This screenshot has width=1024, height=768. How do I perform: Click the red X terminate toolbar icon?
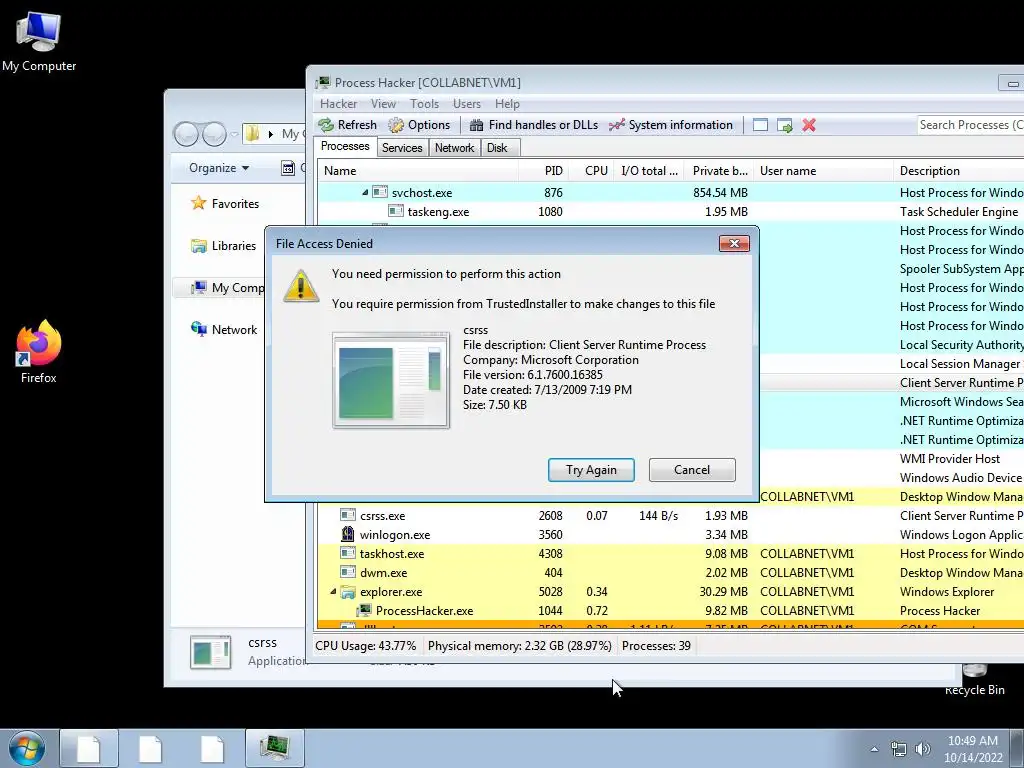[809, 125]
